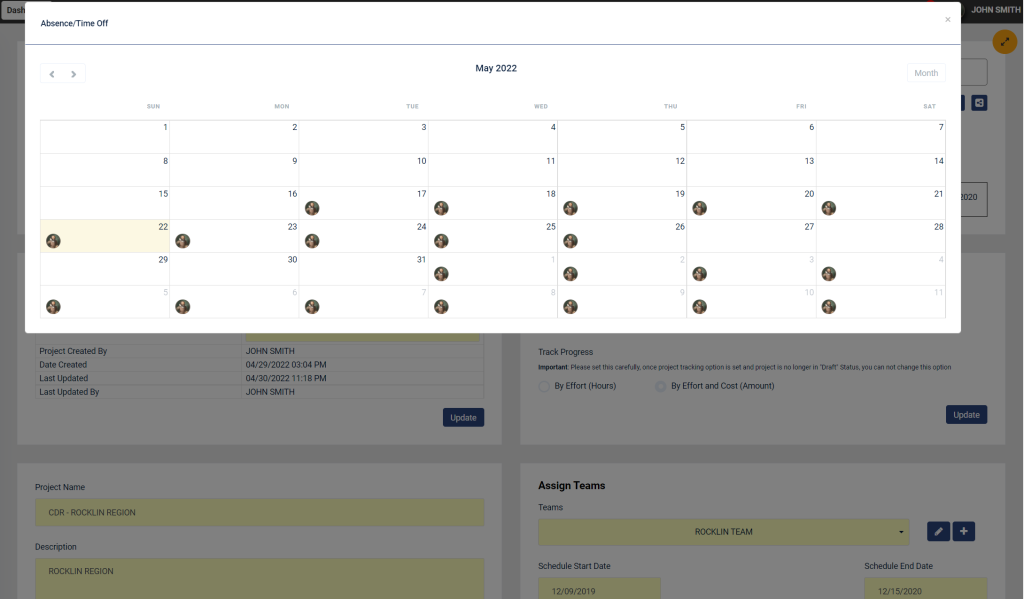Select By Effort (Hours) radio option
Image resolution: width=1024 pixels, height=599 pixels.
[x=544, y=386]
